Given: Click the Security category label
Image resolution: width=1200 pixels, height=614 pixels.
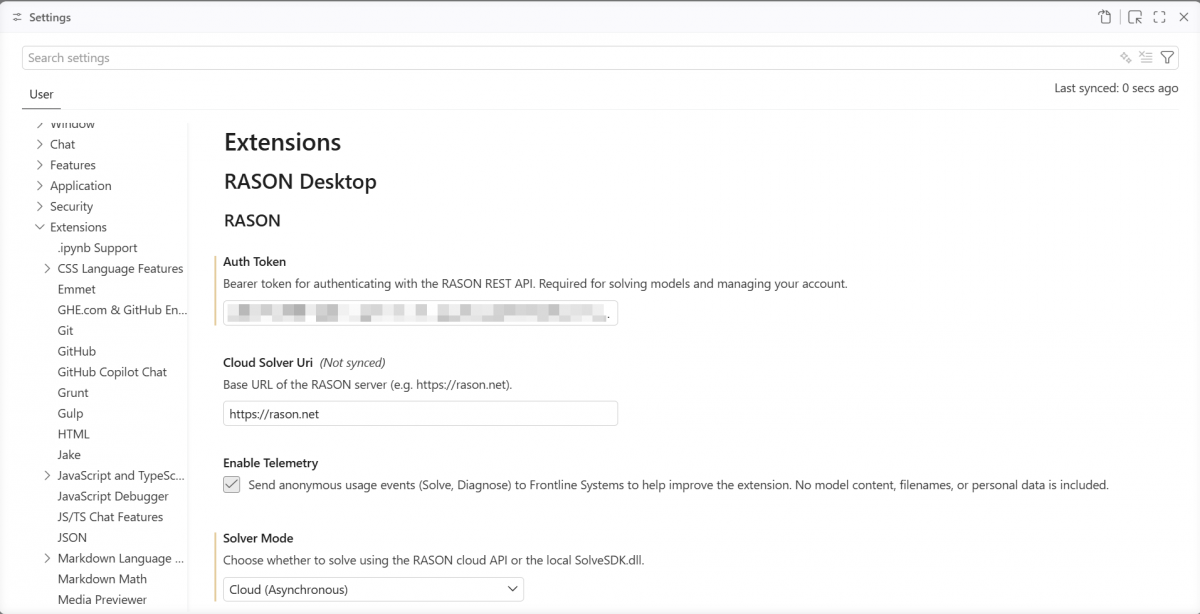Looking at the screenshot, I should point(71,207).
